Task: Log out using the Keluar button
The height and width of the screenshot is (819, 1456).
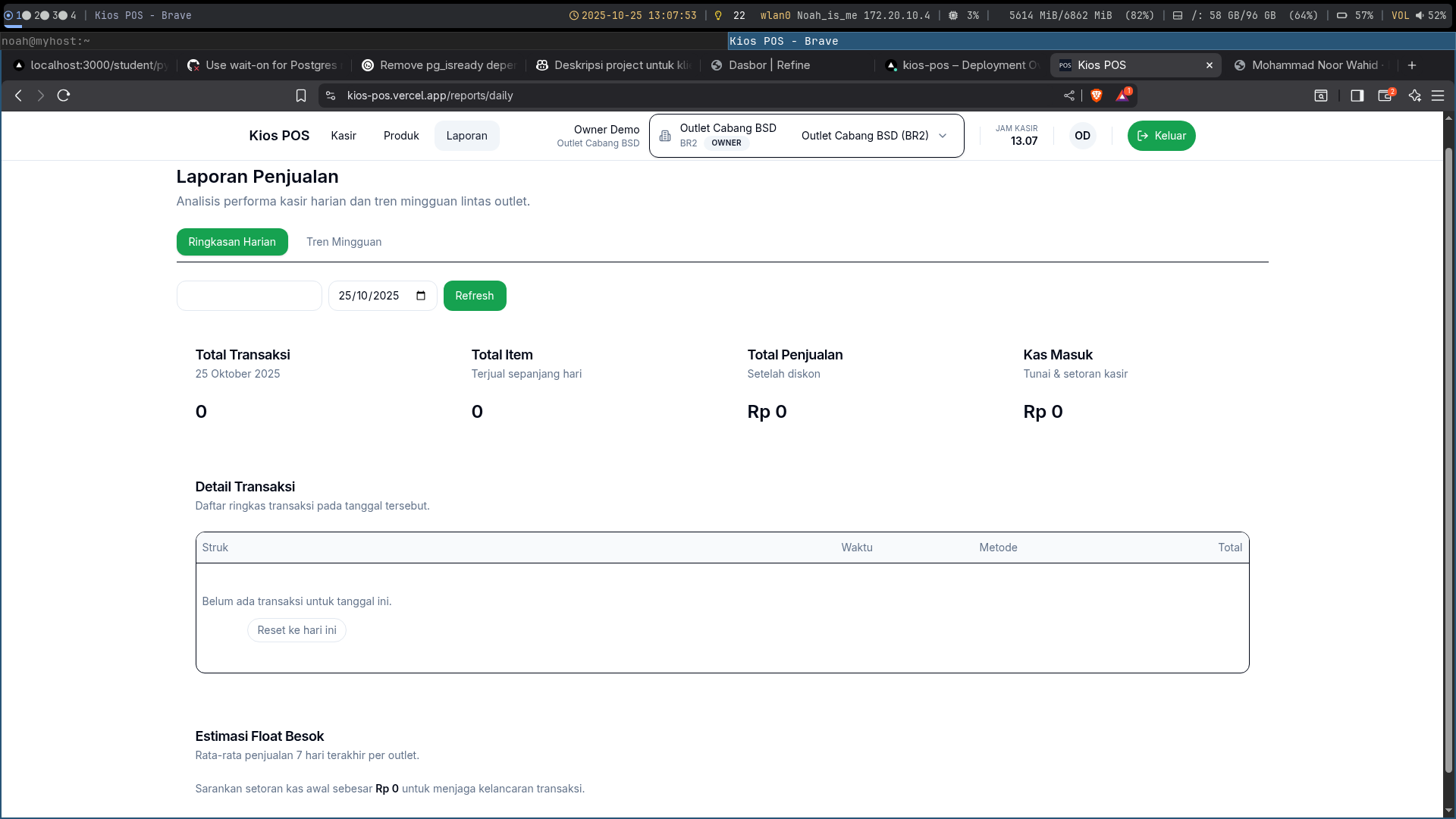Action: (x=1161, y=136)
